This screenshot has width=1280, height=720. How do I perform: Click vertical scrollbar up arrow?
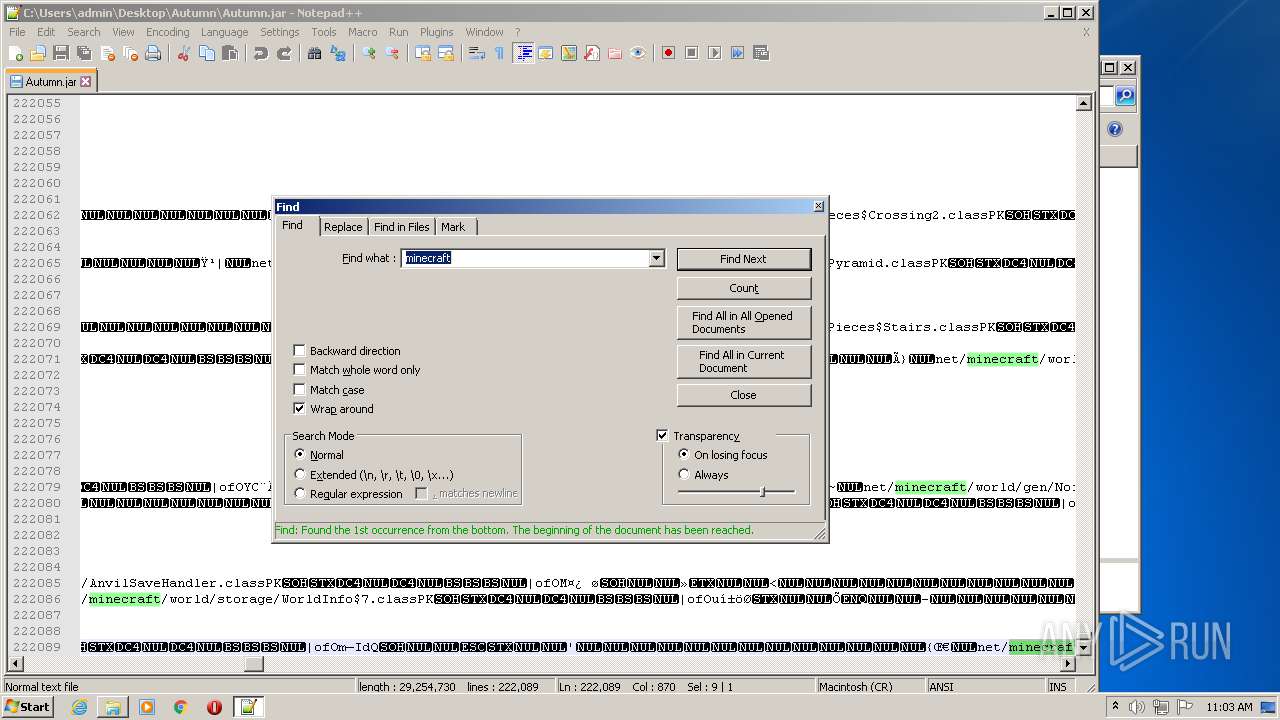[x=1083, y=103]
